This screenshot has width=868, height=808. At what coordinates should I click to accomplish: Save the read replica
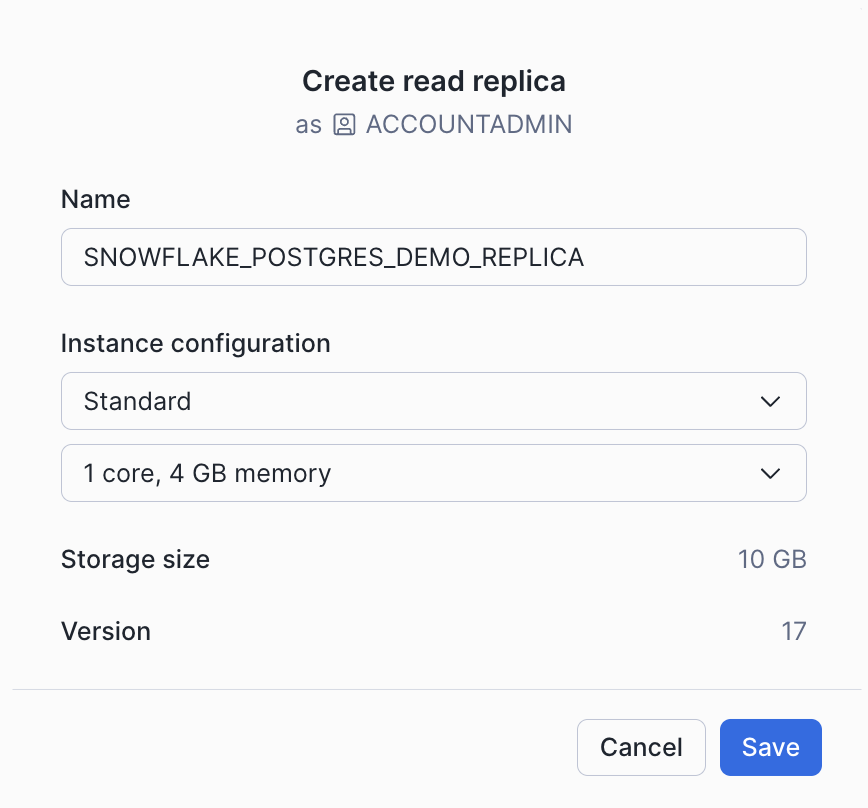tap(770, 747)
